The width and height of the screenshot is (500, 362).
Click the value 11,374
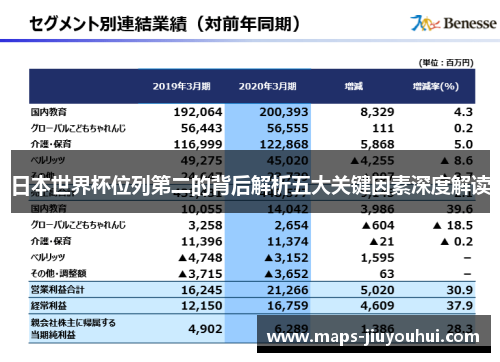[288, 241]
